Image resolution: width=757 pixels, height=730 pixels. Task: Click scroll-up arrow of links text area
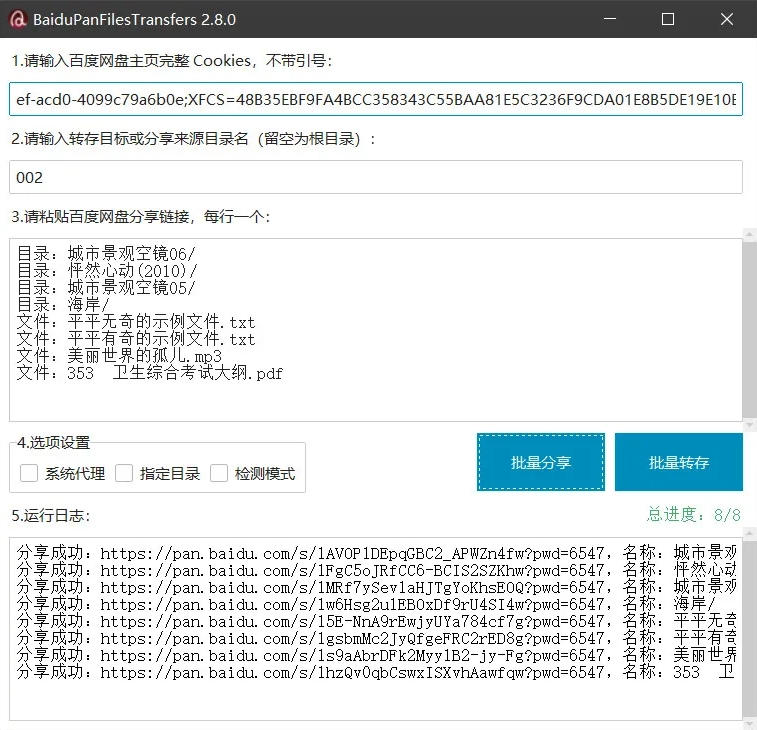point(750,235)
